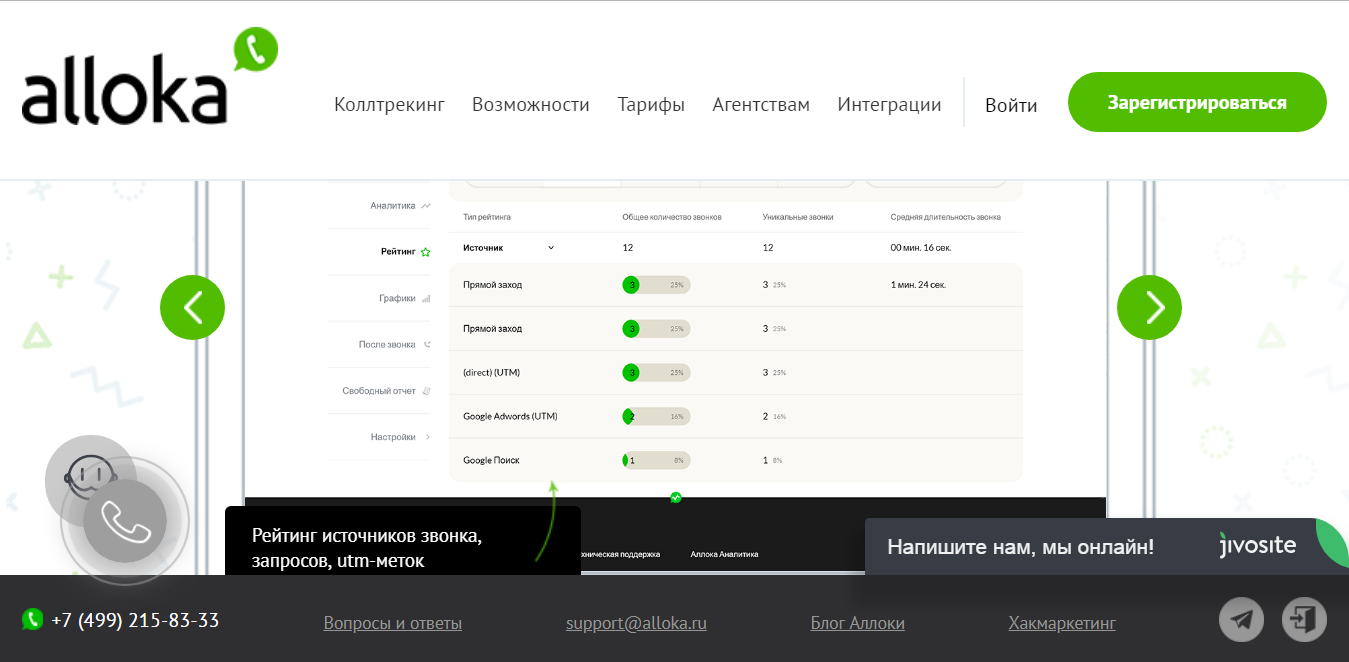The height and width of the screenshot is (662, 1349).
Task: Open the Вопросы и ответы link
Action: [392, 622]
